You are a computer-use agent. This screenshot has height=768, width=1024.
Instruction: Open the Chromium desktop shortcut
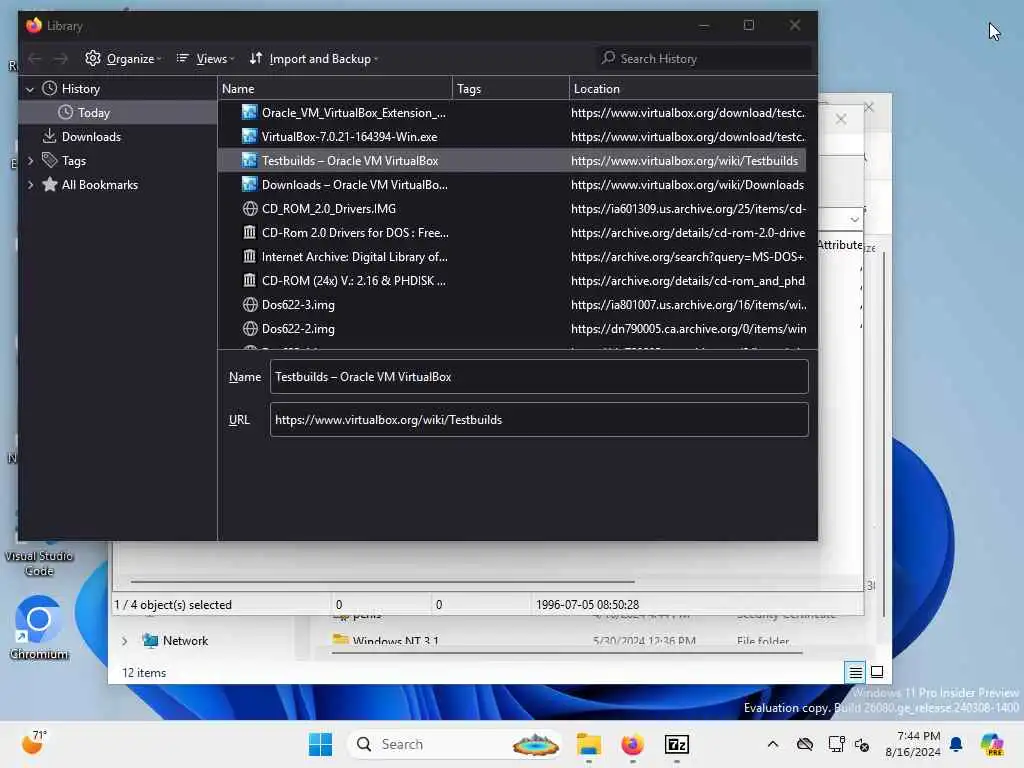coord(39,628)
